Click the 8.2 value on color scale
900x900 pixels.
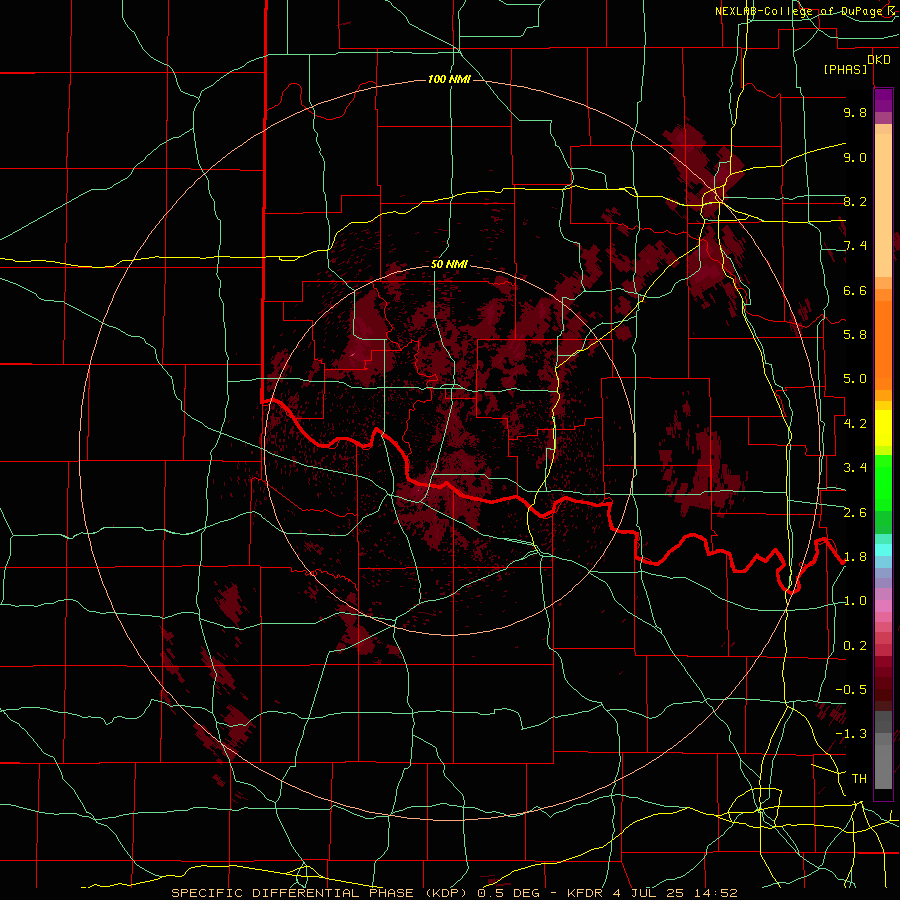[855, 201]
